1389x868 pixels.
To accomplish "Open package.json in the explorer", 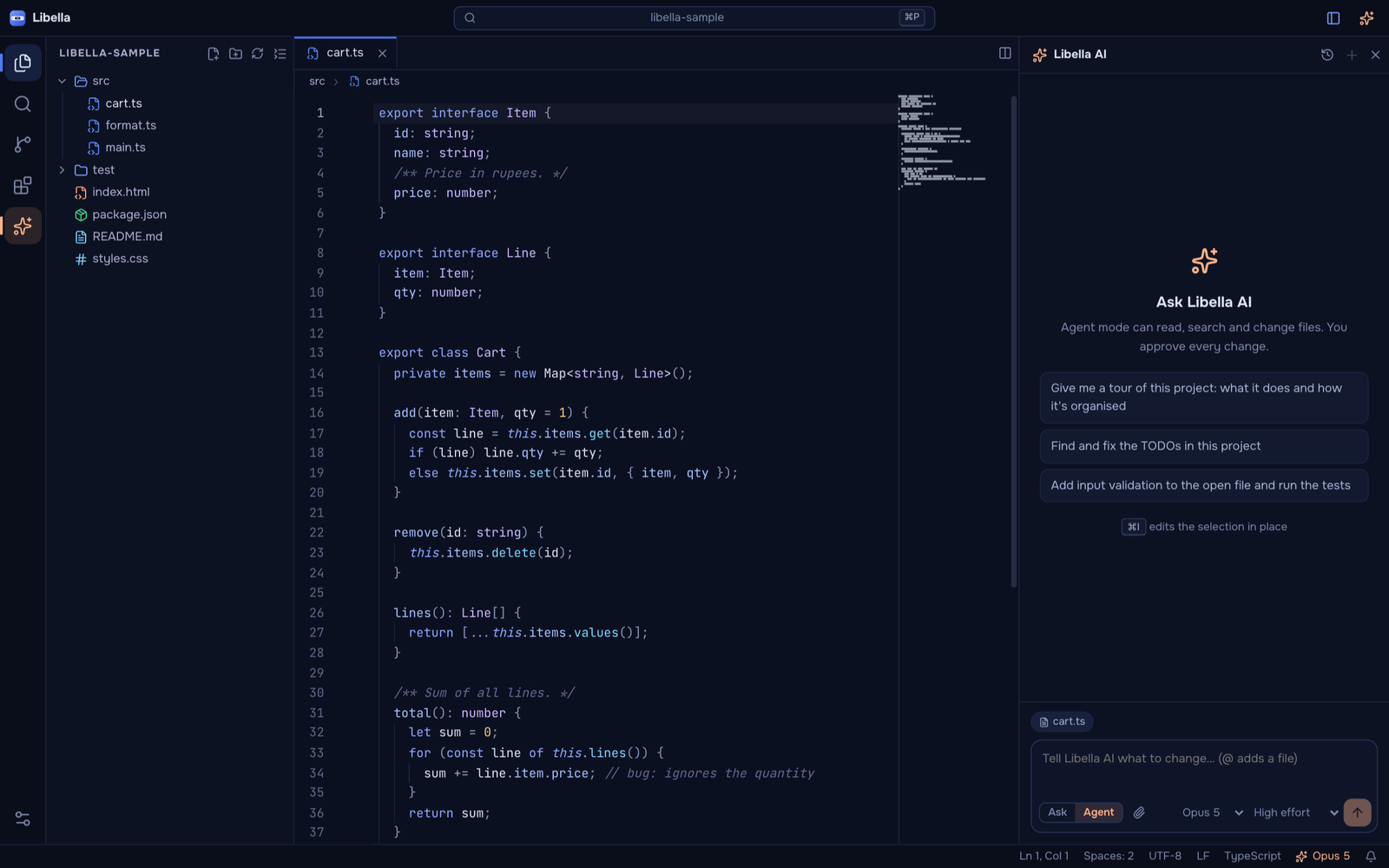I will [170, 214].
